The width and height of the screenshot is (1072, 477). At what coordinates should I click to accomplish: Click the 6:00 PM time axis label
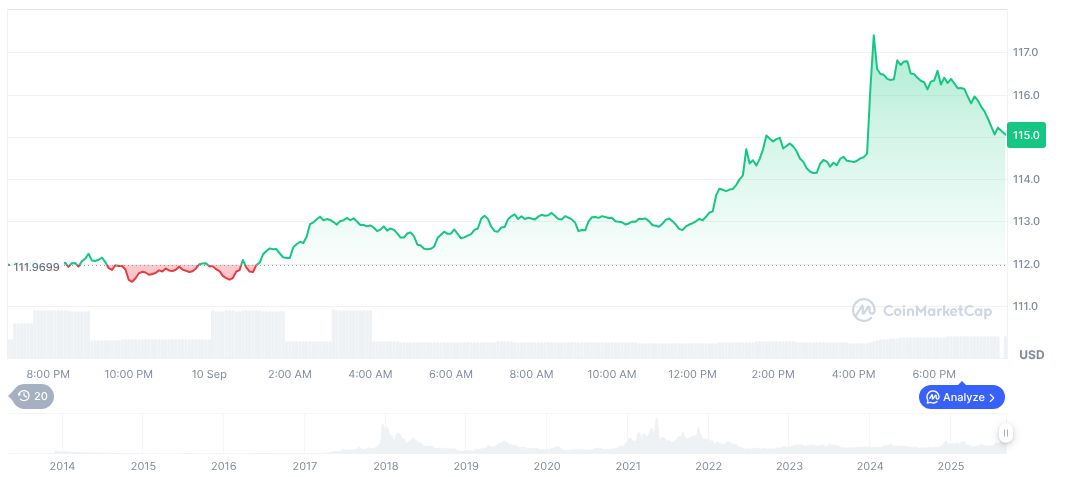934,374
